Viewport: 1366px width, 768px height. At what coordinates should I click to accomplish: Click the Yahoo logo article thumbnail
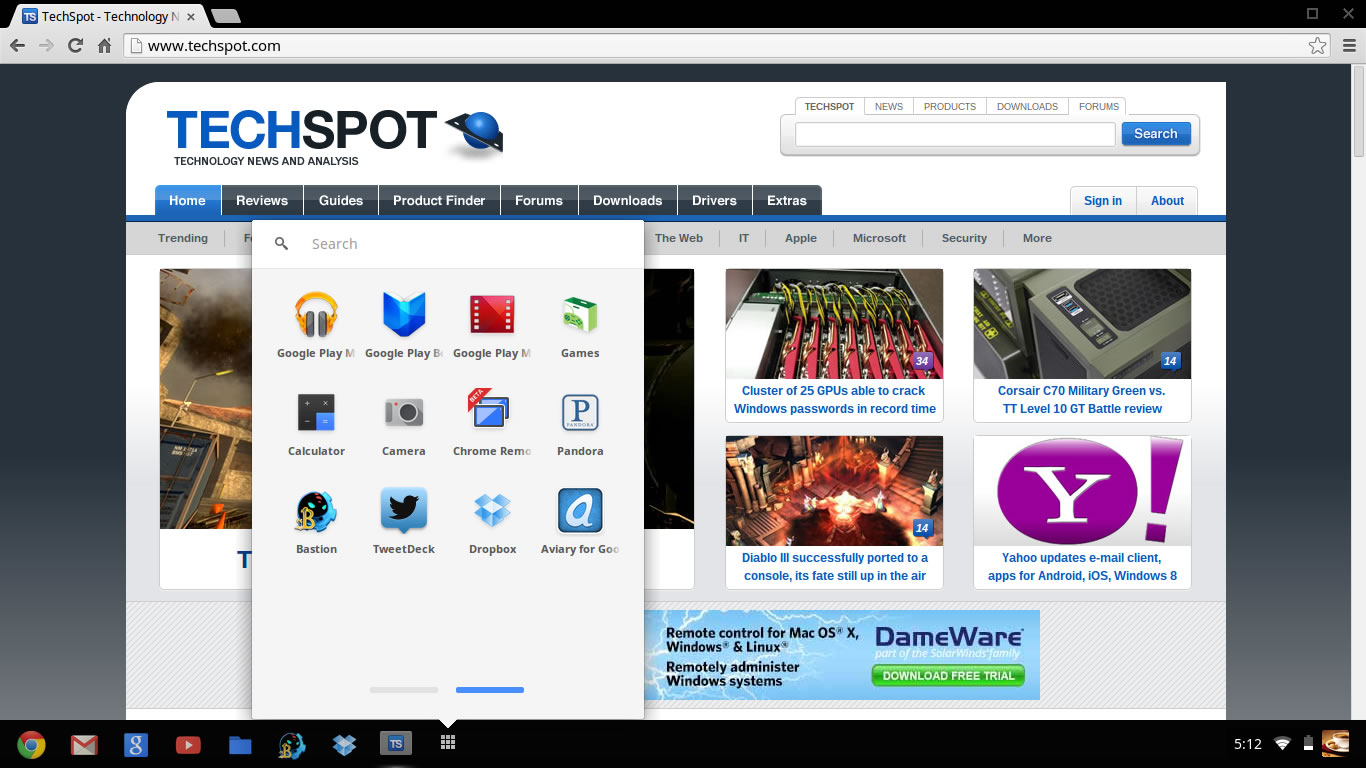coord(1082,491)
